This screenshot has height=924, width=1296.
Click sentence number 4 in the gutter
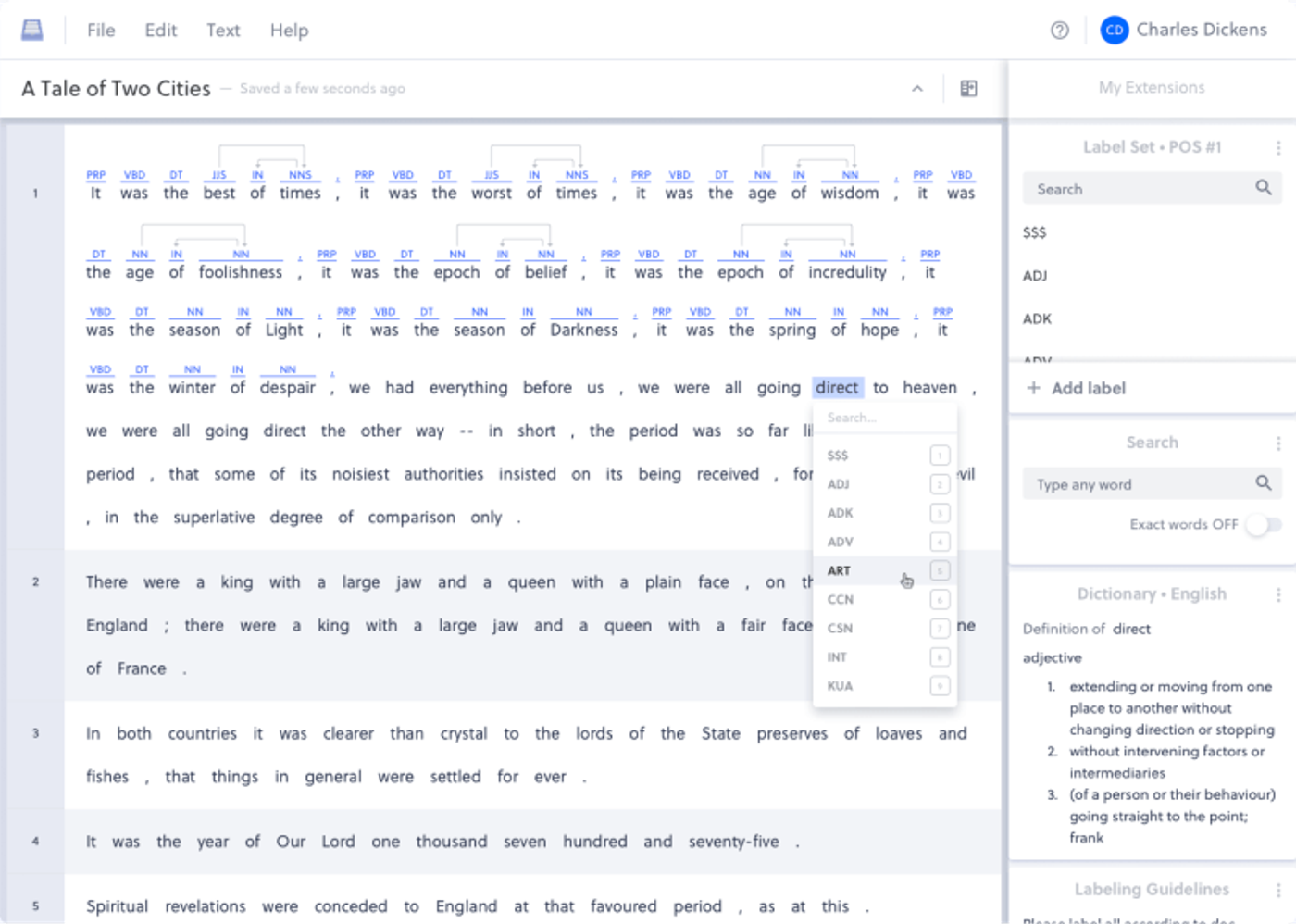point(35,842)
